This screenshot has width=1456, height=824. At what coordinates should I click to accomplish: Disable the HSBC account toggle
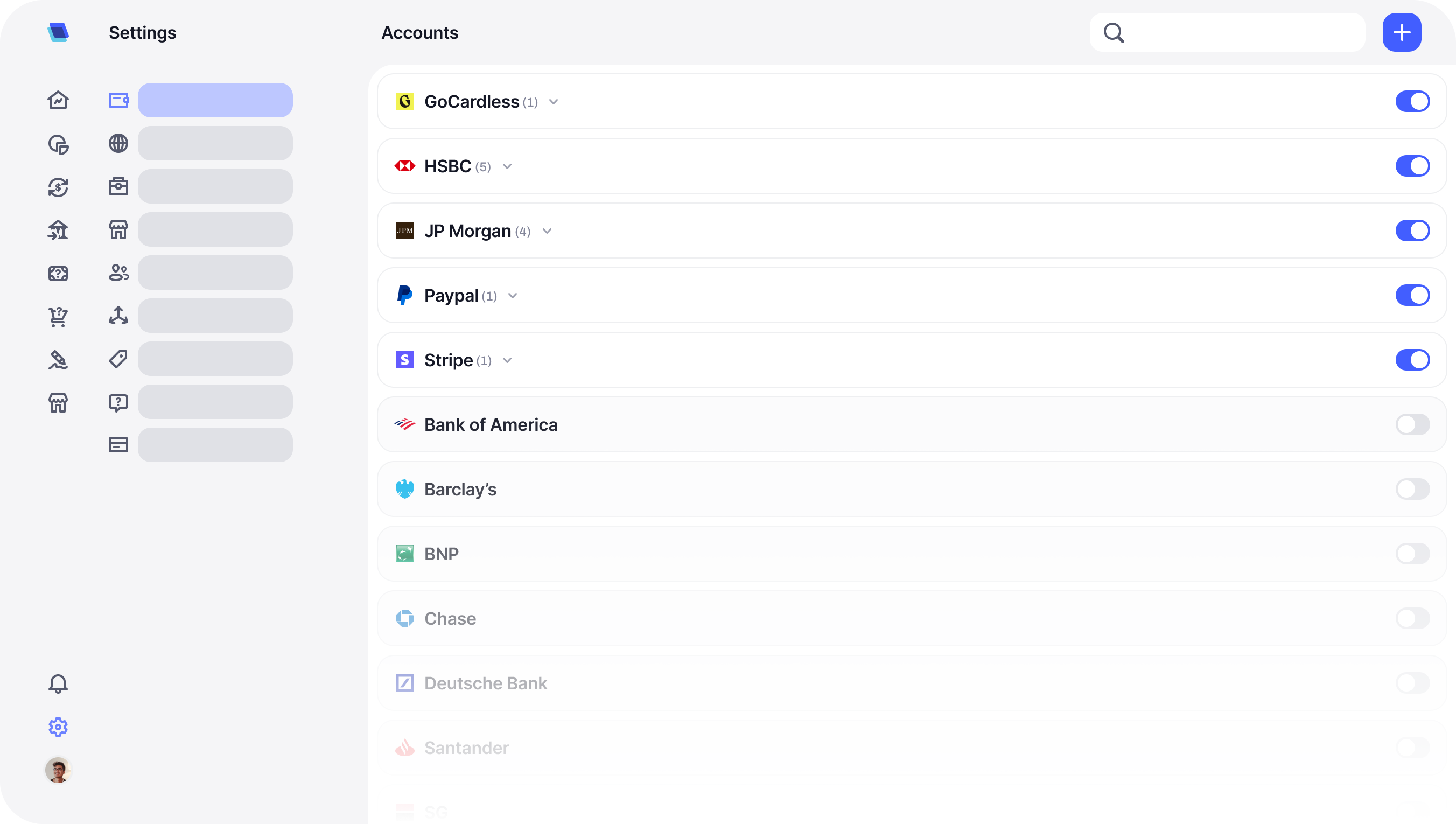1412,166
